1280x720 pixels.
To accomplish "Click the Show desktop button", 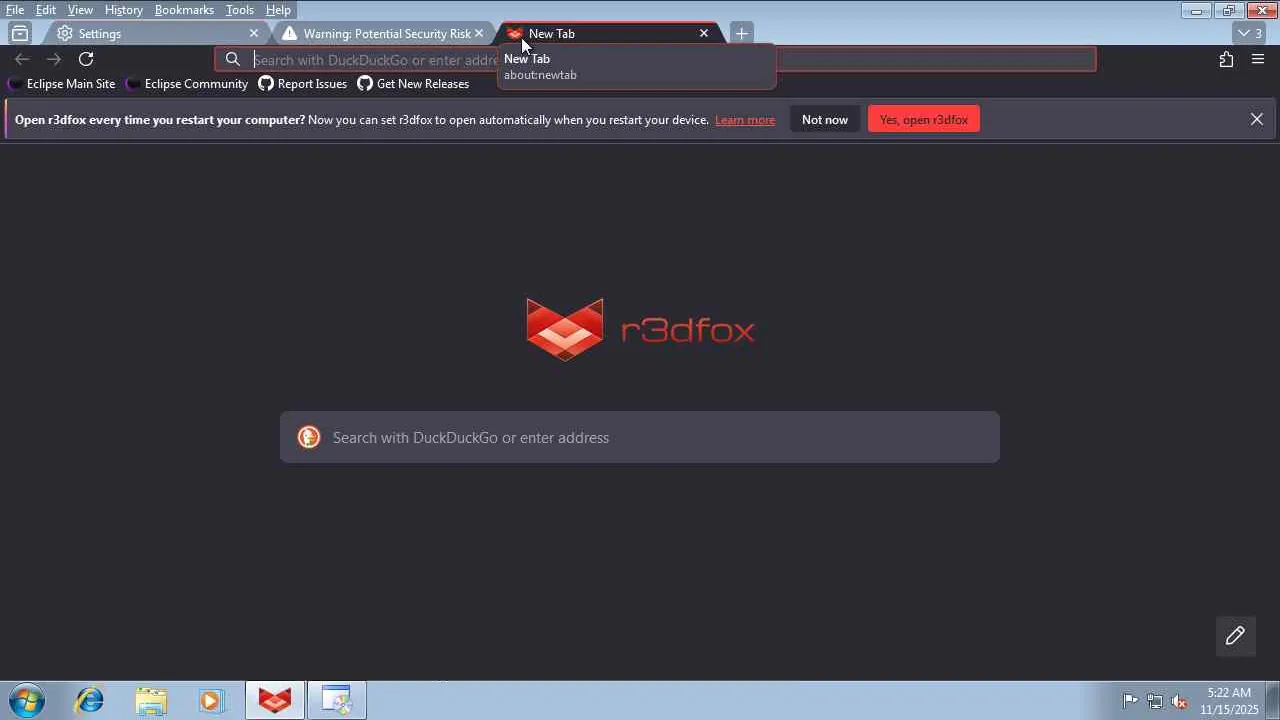I will click(x=1273, y=700).
